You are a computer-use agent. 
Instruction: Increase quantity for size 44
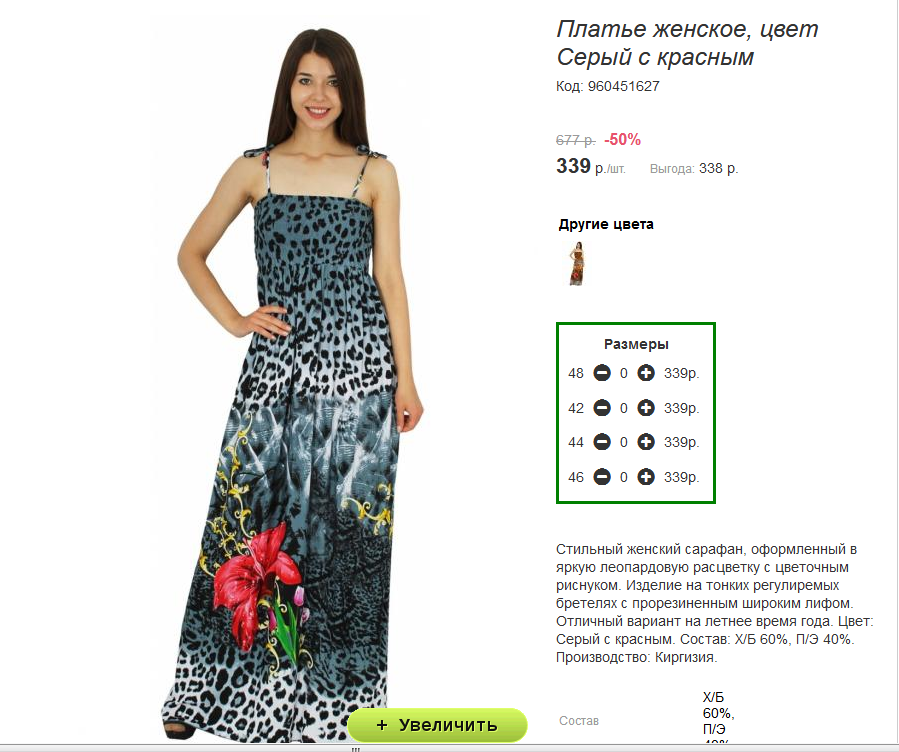[x=646, y=442]
